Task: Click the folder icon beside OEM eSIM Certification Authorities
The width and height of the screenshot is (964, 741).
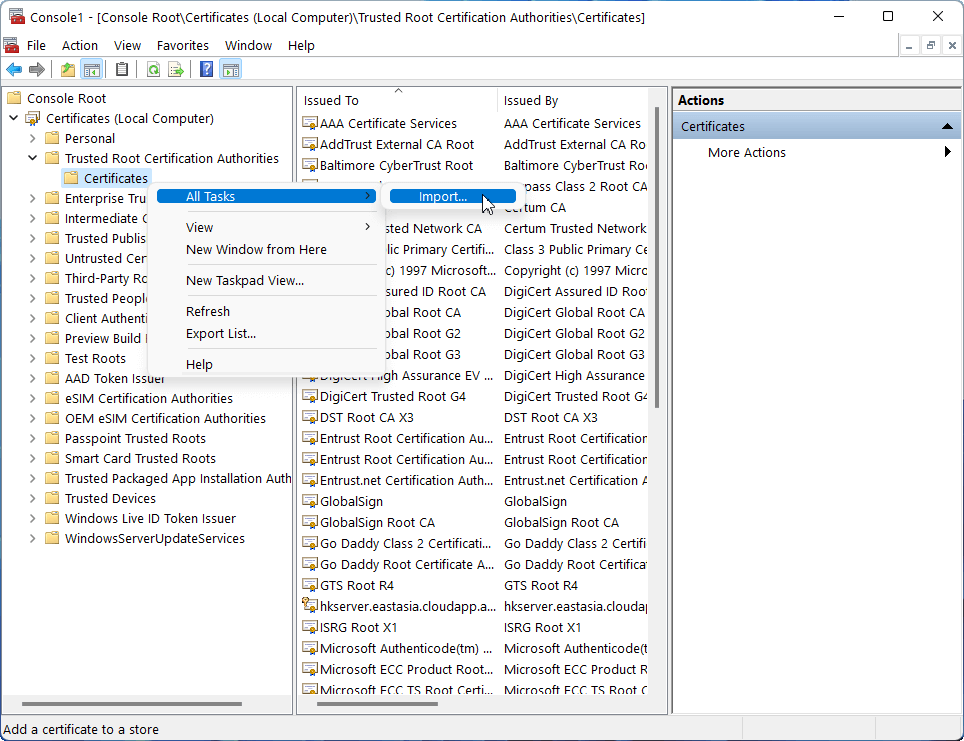Action: (53, 419)
